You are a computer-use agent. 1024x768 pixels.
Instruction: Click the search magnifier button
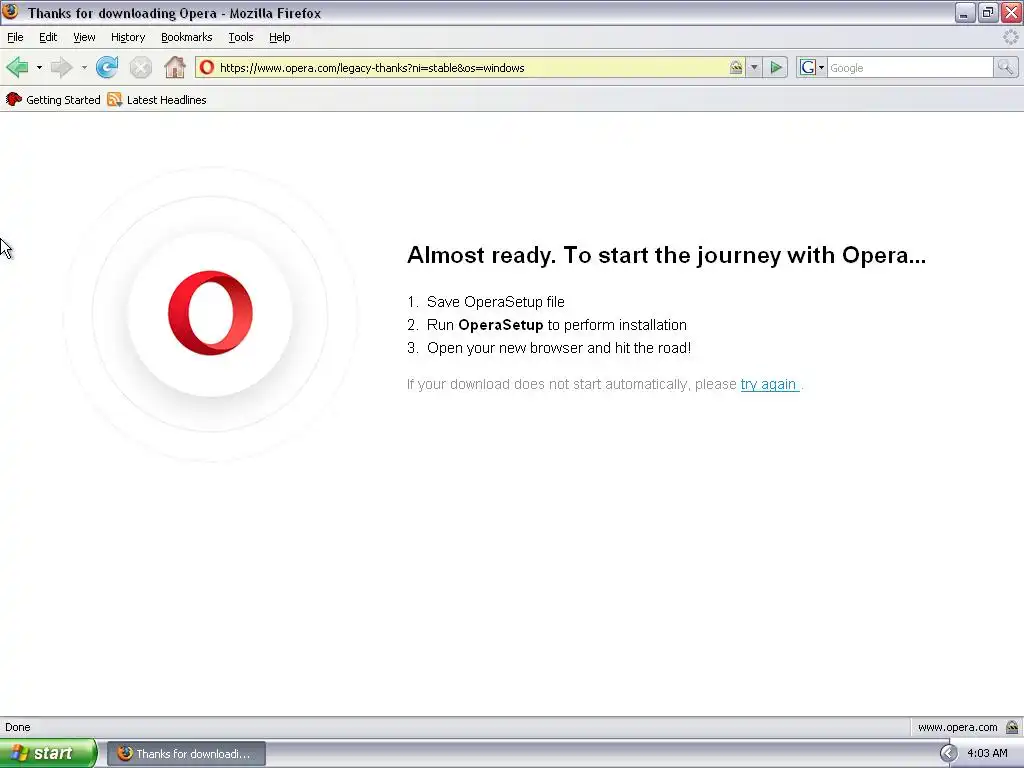tap(1005, 67)
